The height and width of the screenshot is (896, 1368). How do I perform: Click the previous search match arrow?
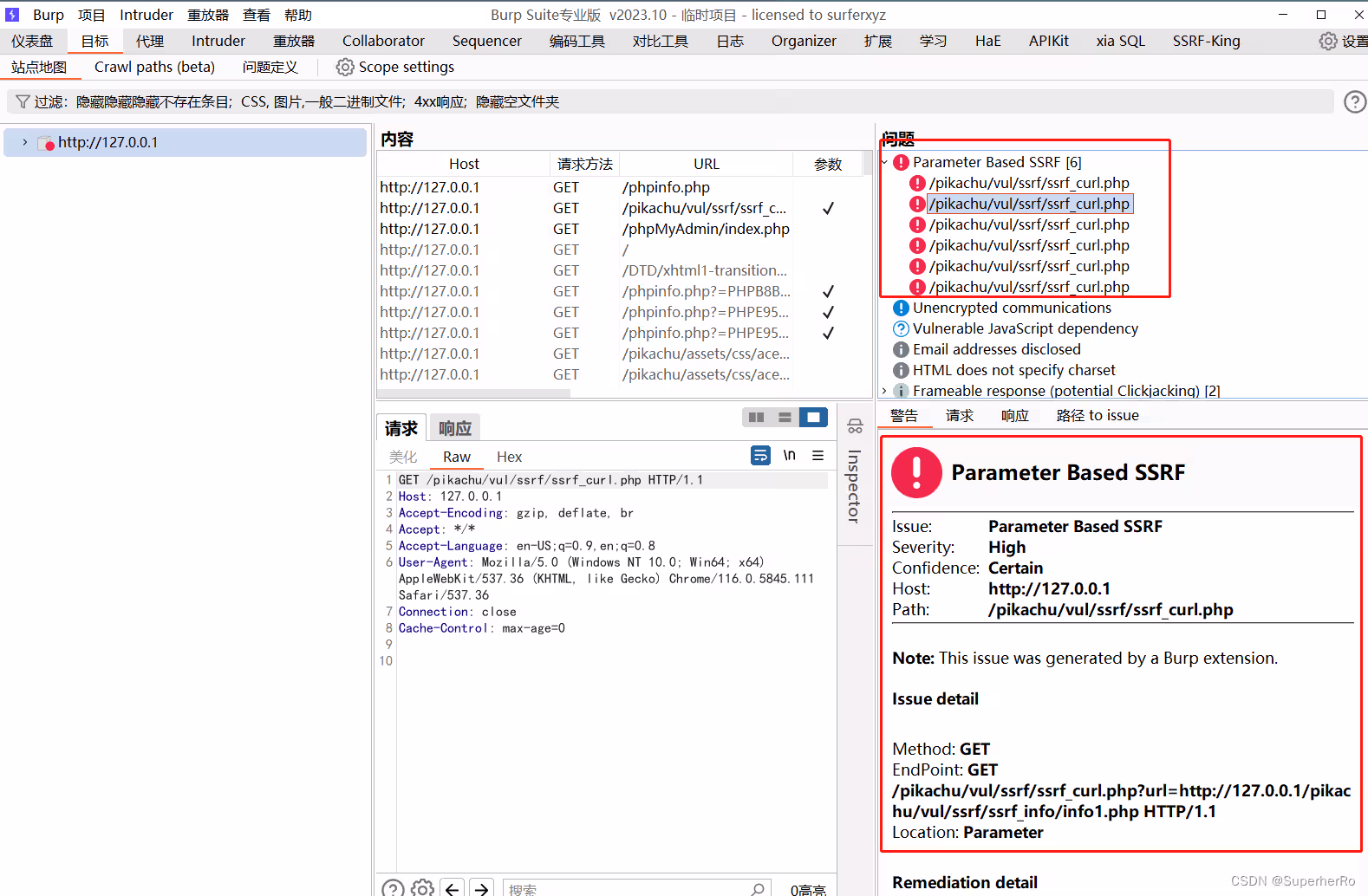[453, 888]
